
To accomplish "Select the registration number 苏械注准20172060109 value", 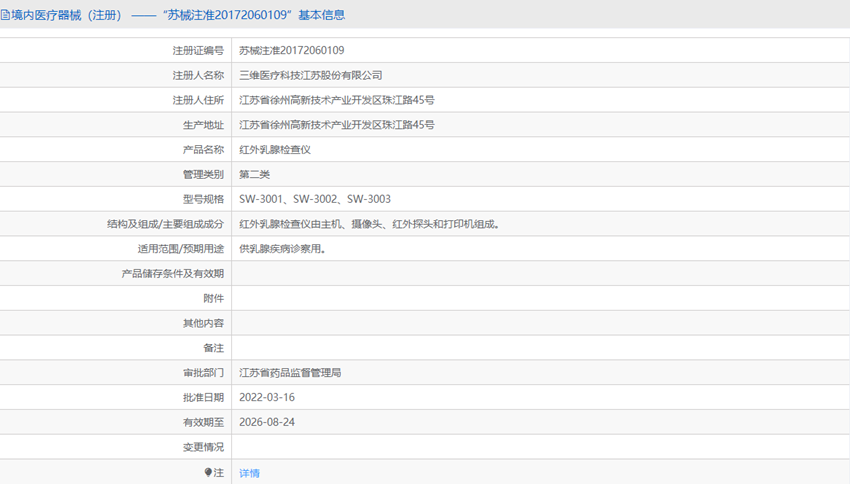I will [x=292, y=50].
